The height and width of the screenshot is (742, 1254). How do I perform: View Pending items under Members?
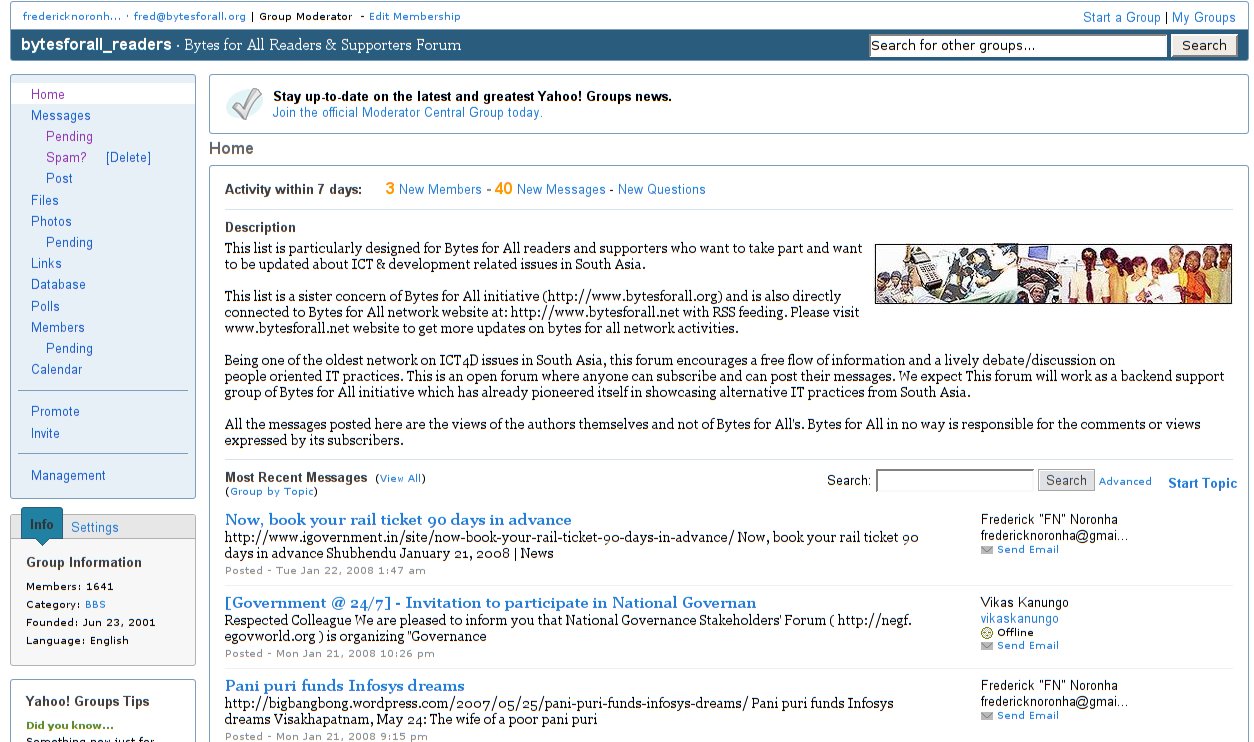tap(69, 348)
